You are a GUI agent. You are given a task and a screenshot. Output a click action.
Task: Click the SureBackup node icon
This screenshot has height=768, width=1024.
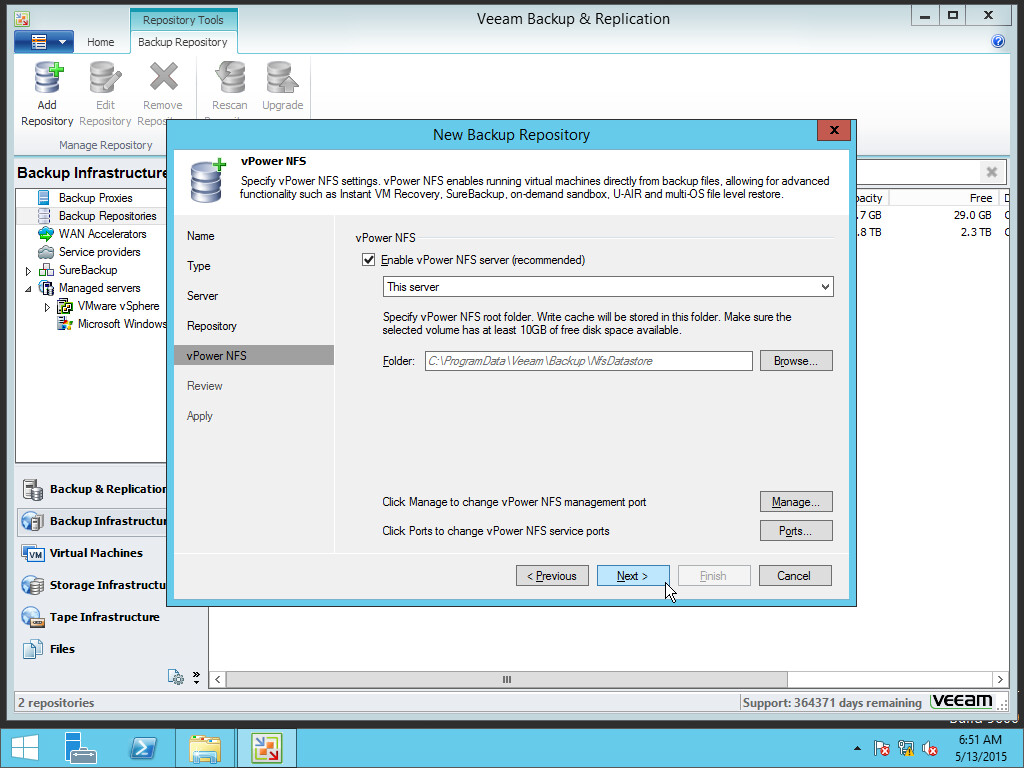(46, 270)
